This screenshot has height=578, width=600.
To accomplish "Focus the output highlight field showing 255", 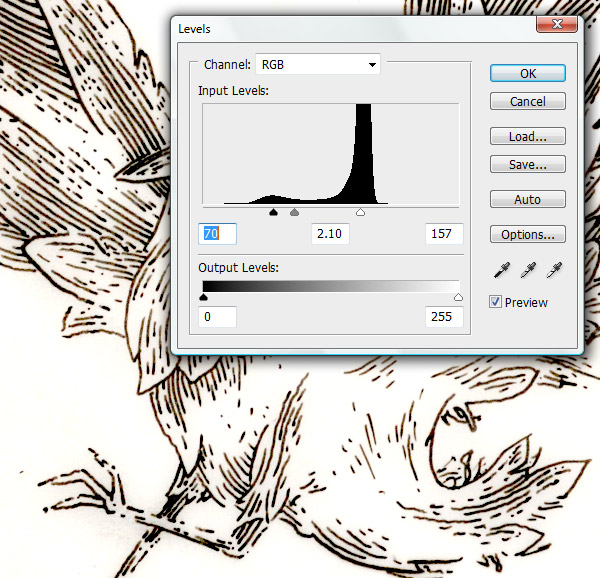I will click(x=444, y=316).
